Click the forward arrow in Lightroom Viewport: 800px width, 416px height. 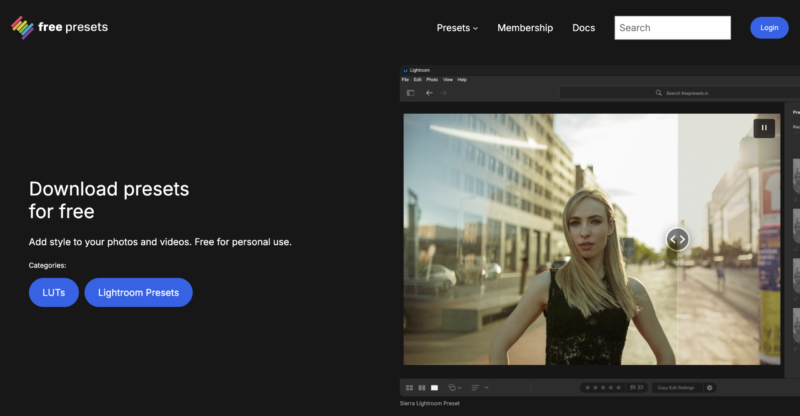pyautogui.click(x=443, y=93)
